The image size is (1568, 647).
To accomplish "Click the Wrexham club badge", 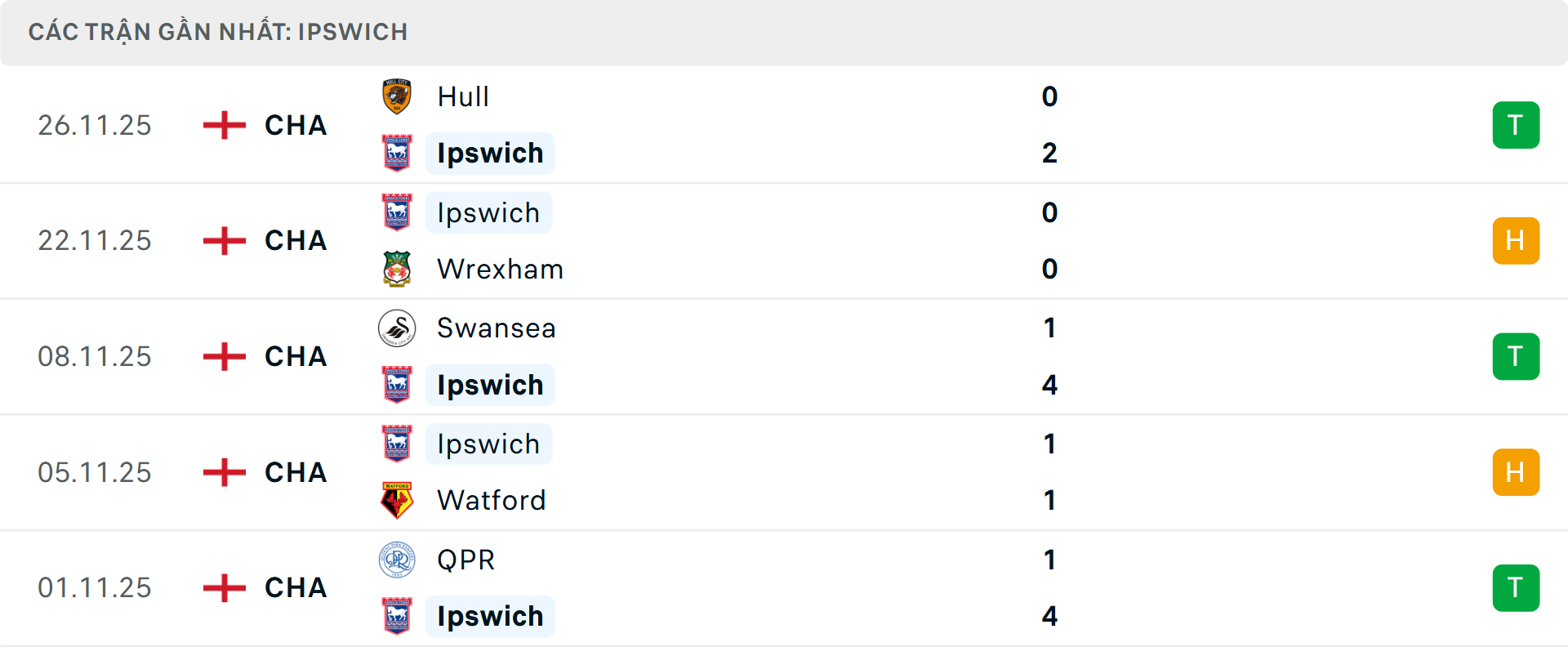I will click(x=397, y=269).
